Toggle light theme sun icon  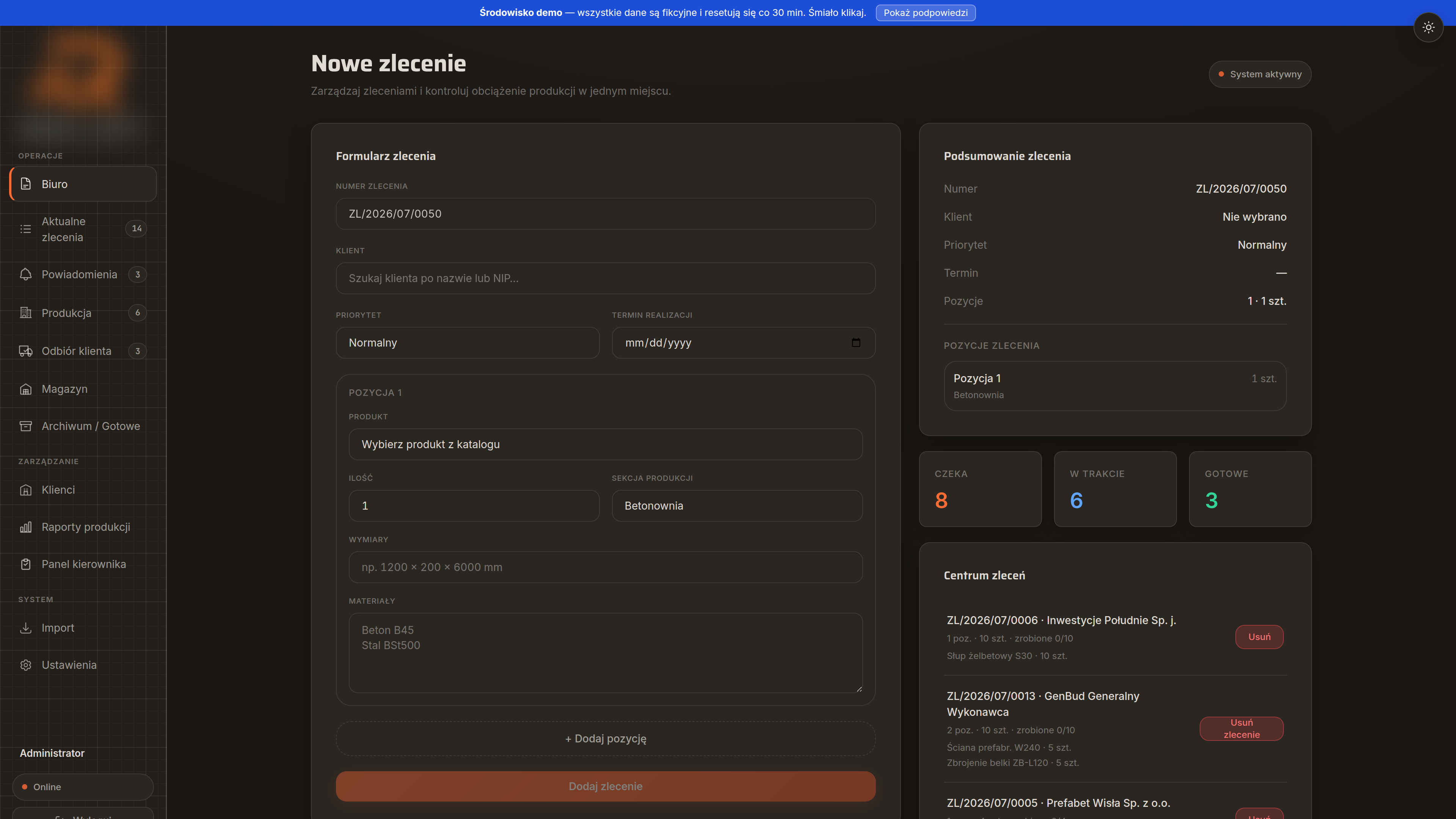point(1428,27)
